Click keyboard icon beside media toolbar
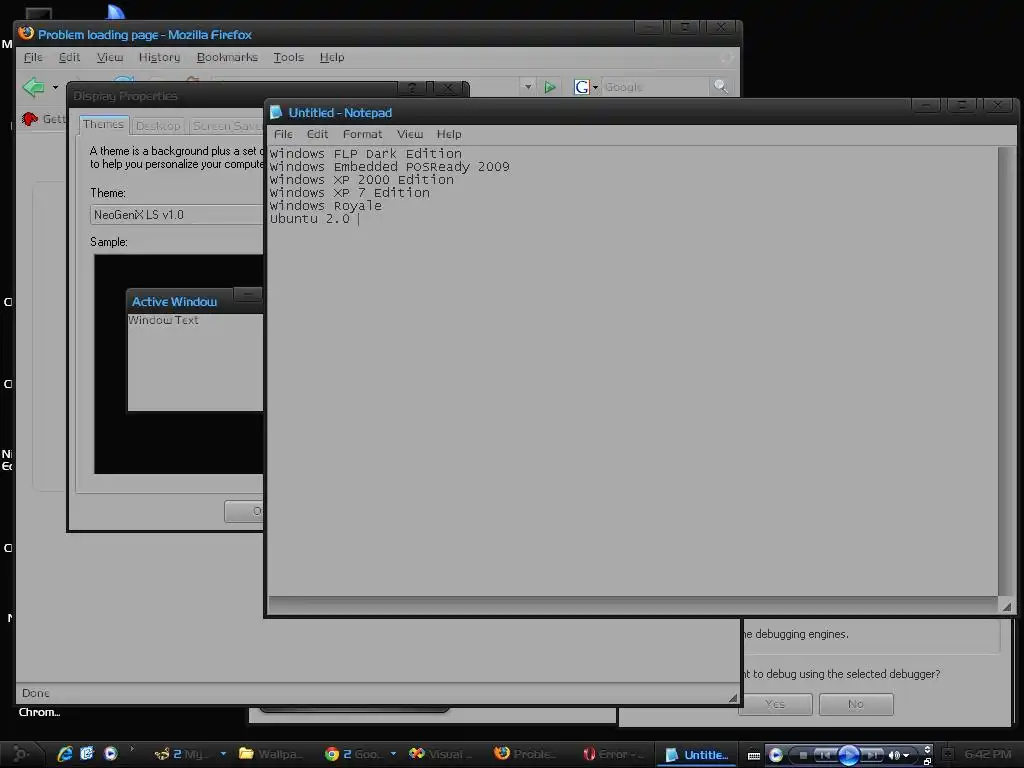 tap(754, 756)
